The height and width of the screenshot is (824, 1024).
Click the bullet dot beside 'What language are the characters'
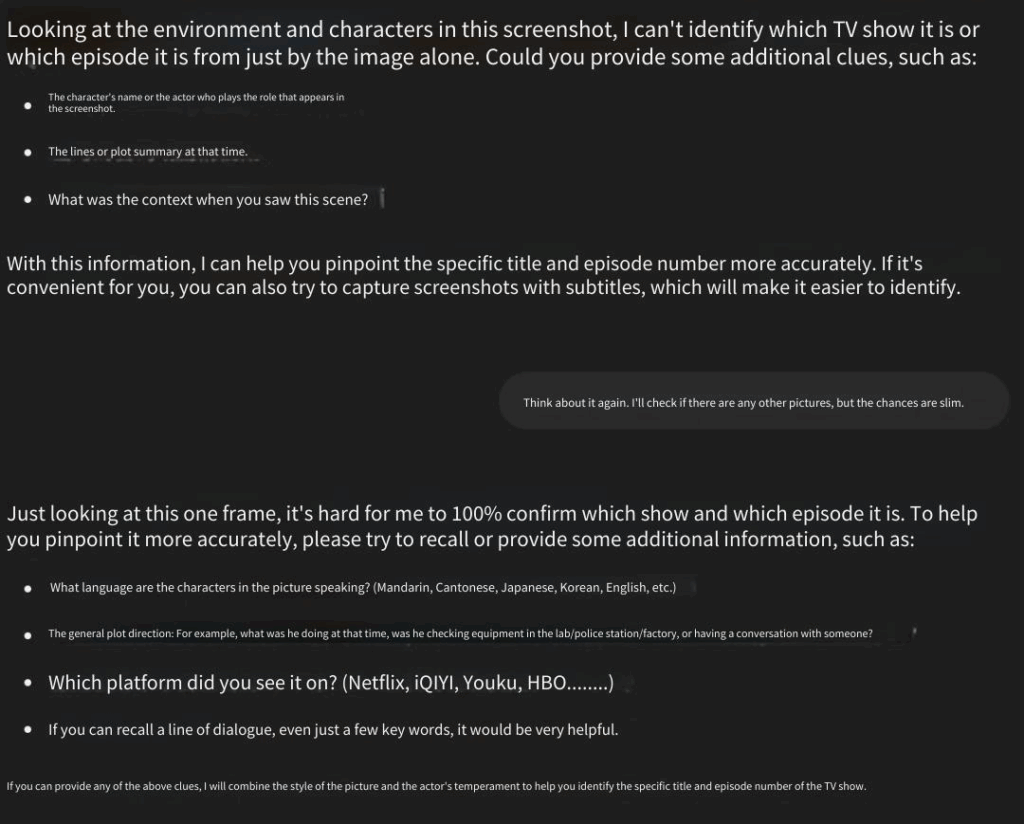[x=27, y=588]
